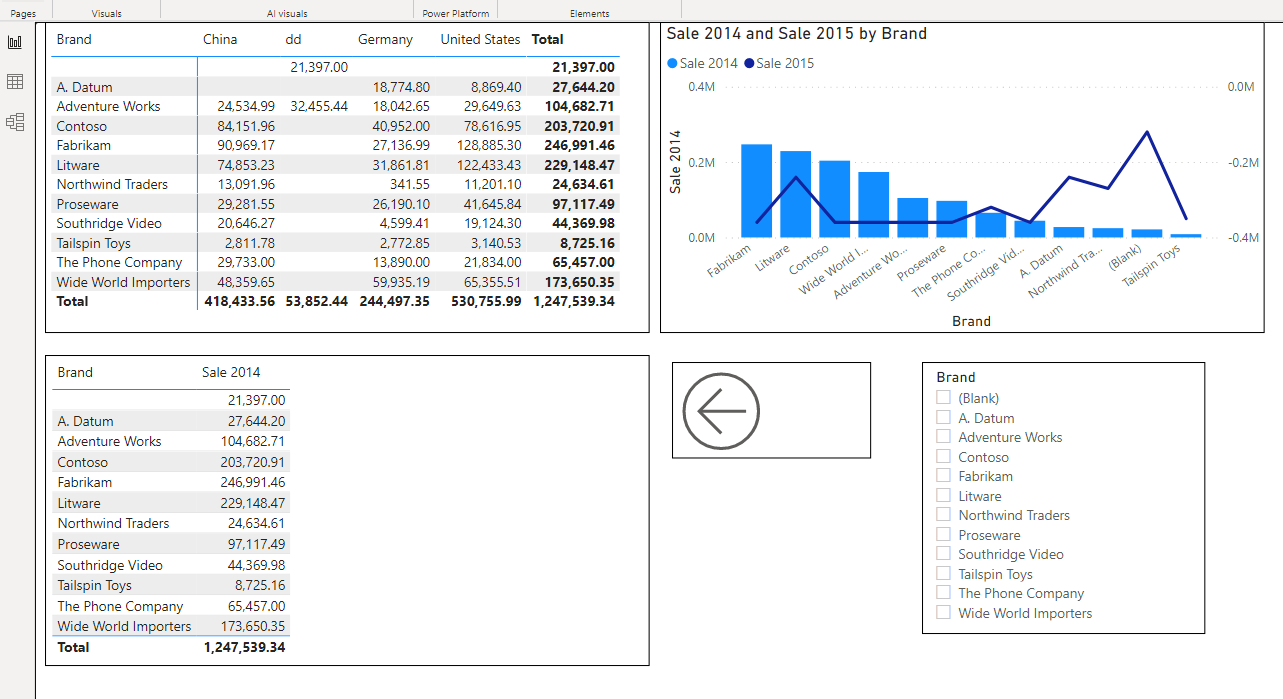Image resolution: width=1283 pixels, height=699 pixels.
Task: Tick Tailspin Toys slicer checkbox
Action: coord(943,573)
